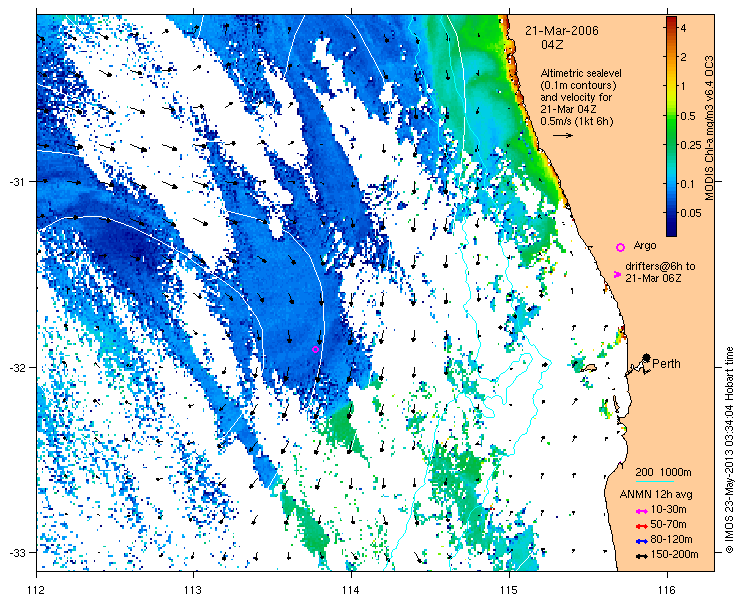Click the magenta Argo circle in the legend

coord(620,247)
